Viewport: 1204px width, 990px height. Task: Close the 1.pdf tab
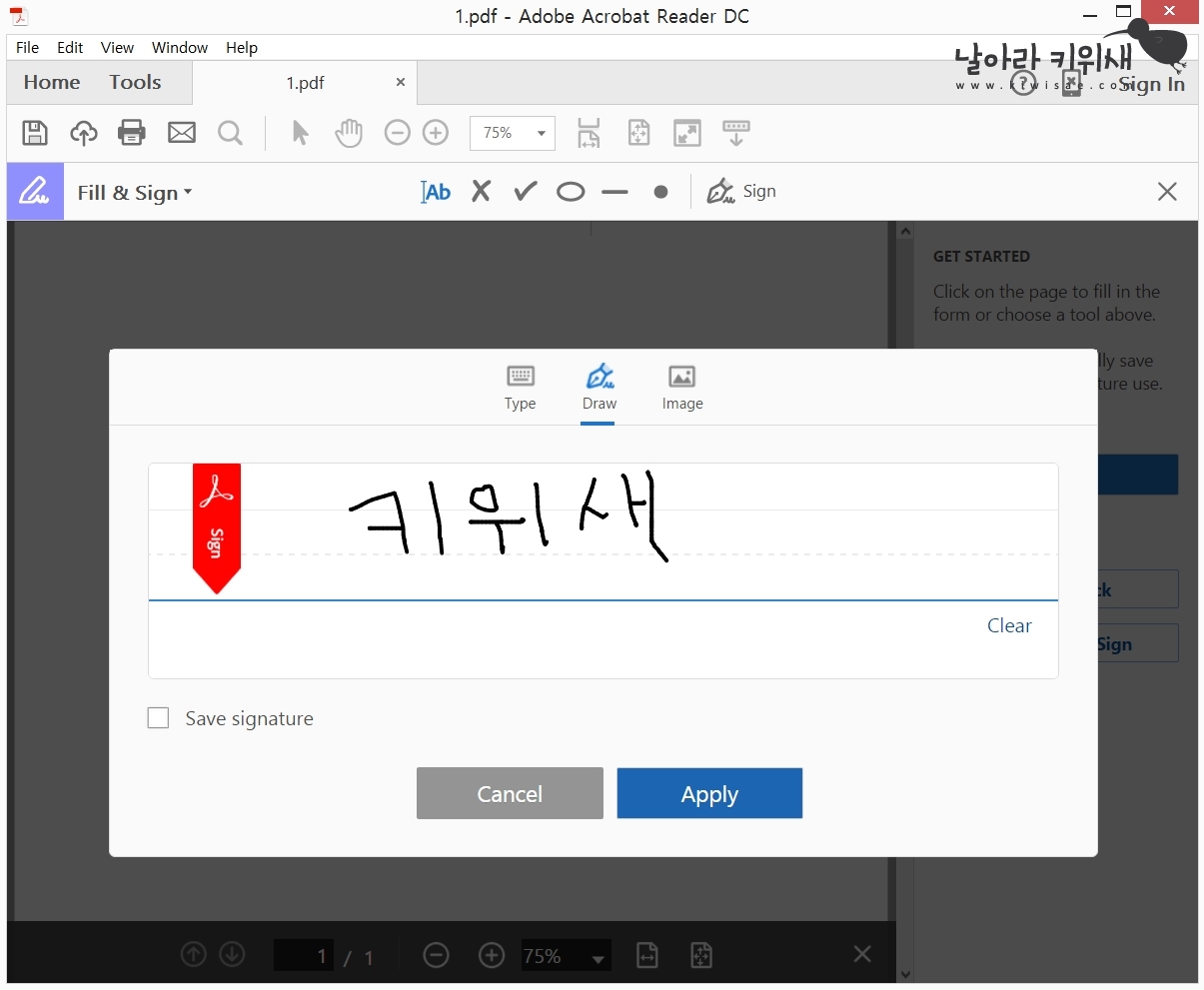pyautogui.click(x=401, y=82)
